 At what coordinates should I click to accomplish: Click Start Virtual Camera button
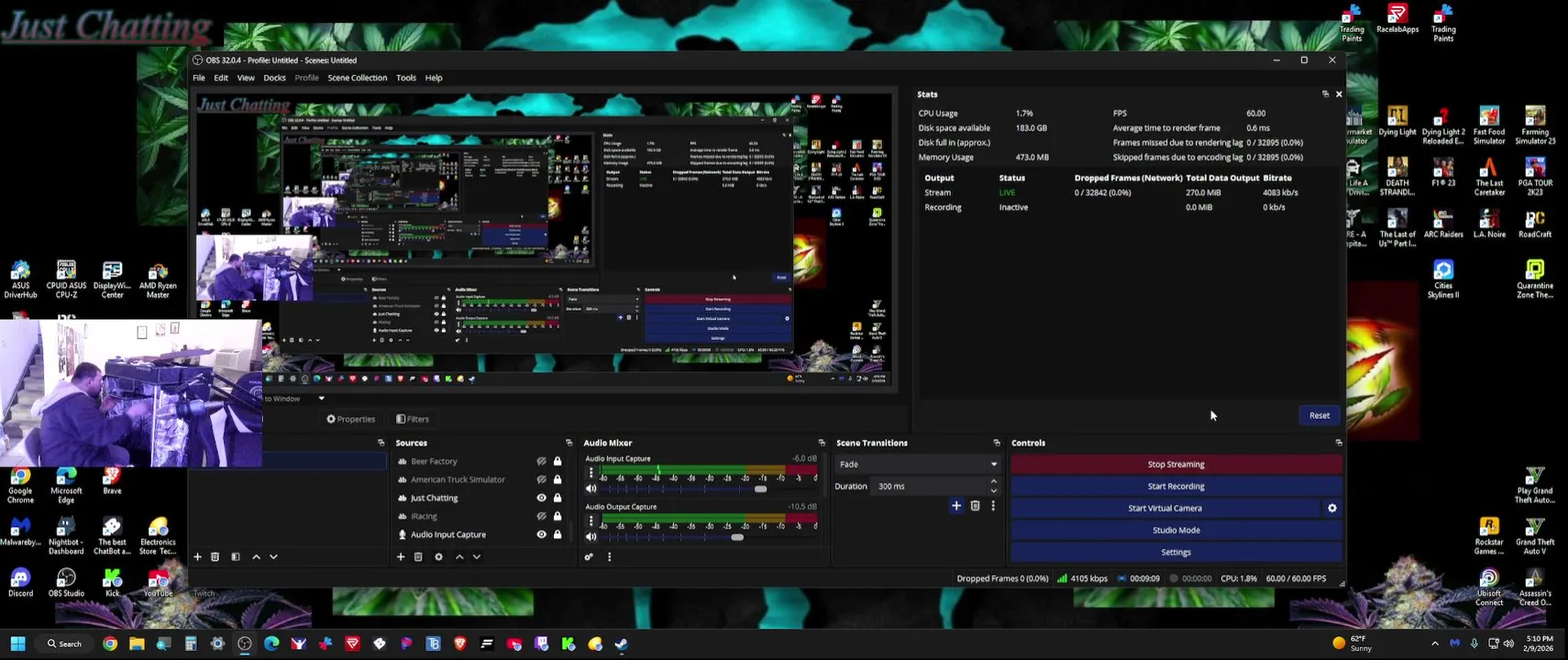[1165, 508]
